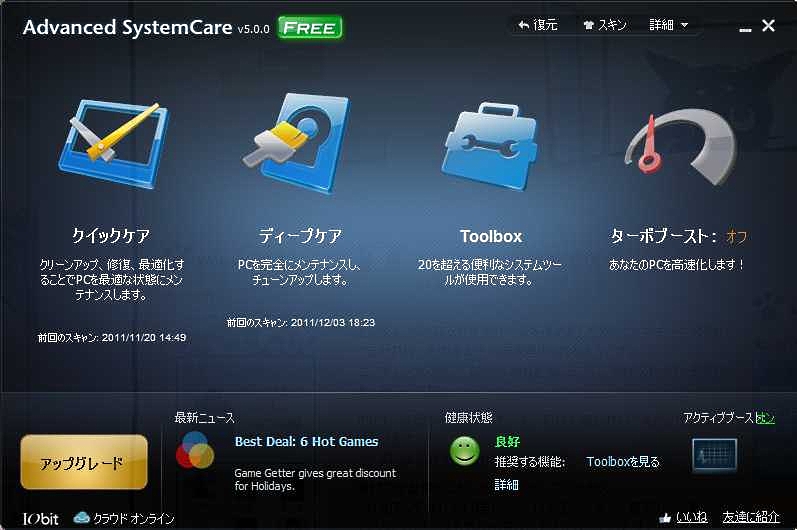797x530 pixels.
Task: Select the Toolbox title label
Action: (491, 236)
